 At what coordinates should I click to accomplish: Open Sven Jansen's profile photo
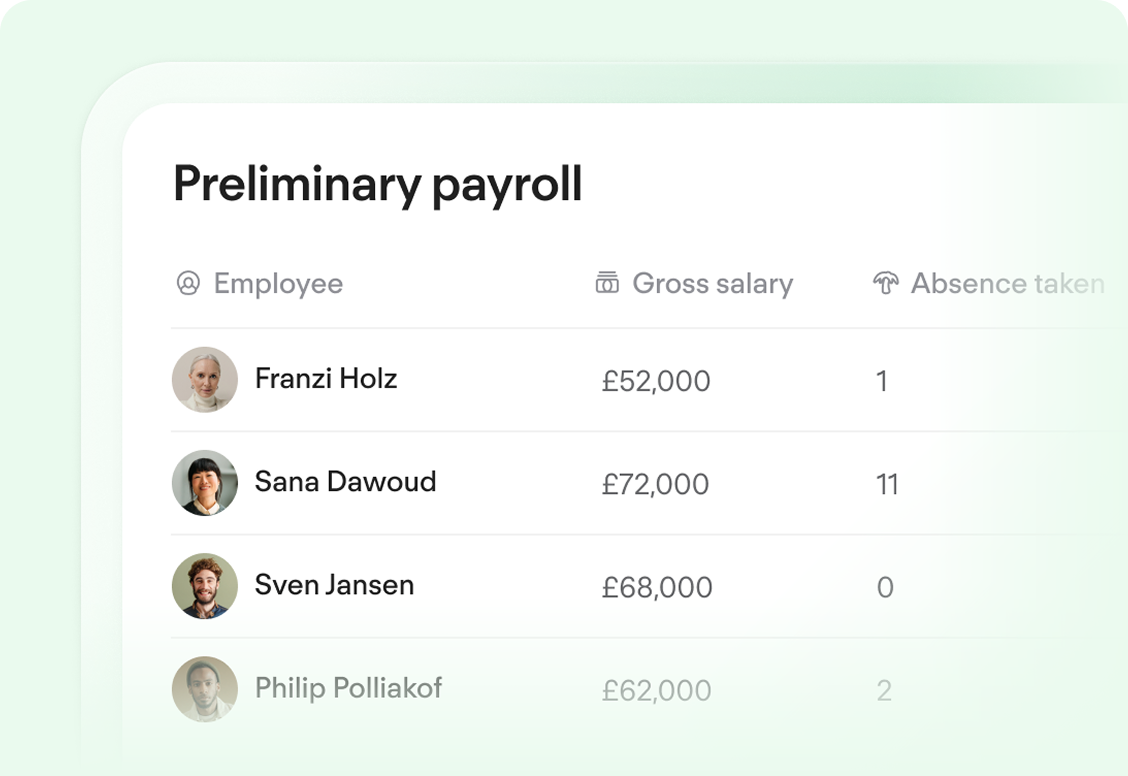coord(204,586)
